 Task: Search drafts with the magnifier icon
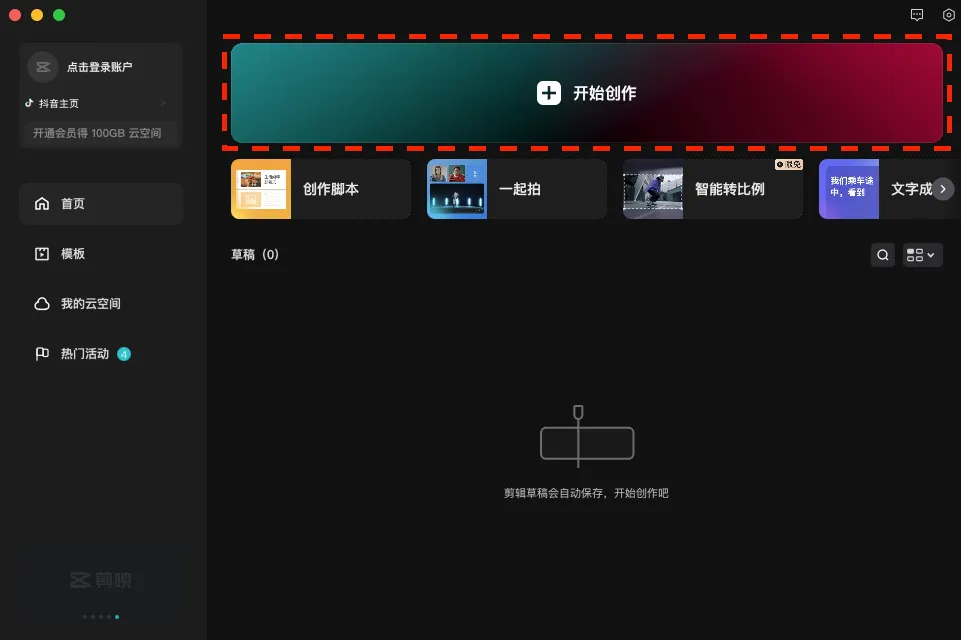click(883, 255)
